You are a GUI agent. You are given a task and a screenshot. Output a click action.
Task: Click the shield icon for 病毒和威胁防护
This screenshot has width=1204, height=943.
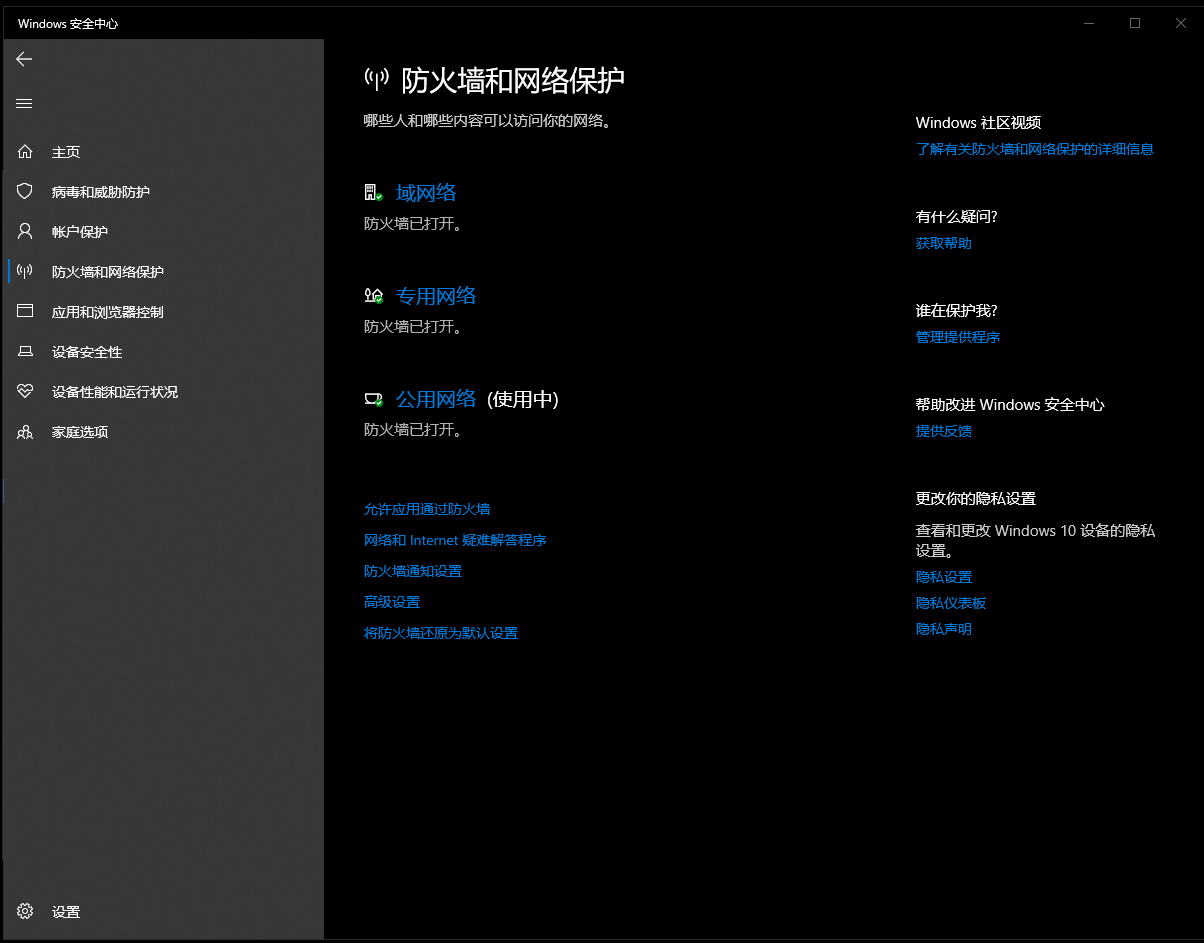[x=25, y=191]
